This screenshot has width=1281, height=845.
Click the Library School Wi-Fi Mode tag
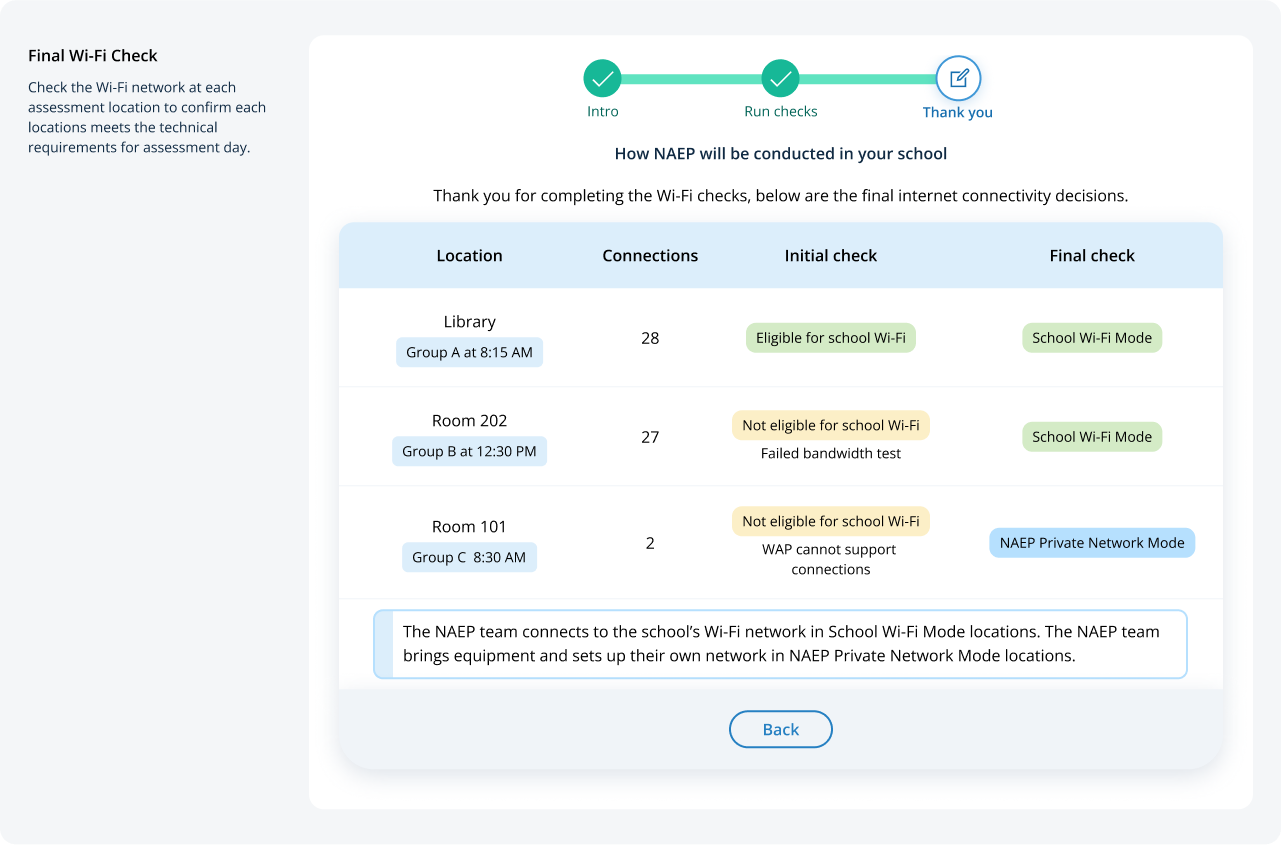pos(1091,338)
